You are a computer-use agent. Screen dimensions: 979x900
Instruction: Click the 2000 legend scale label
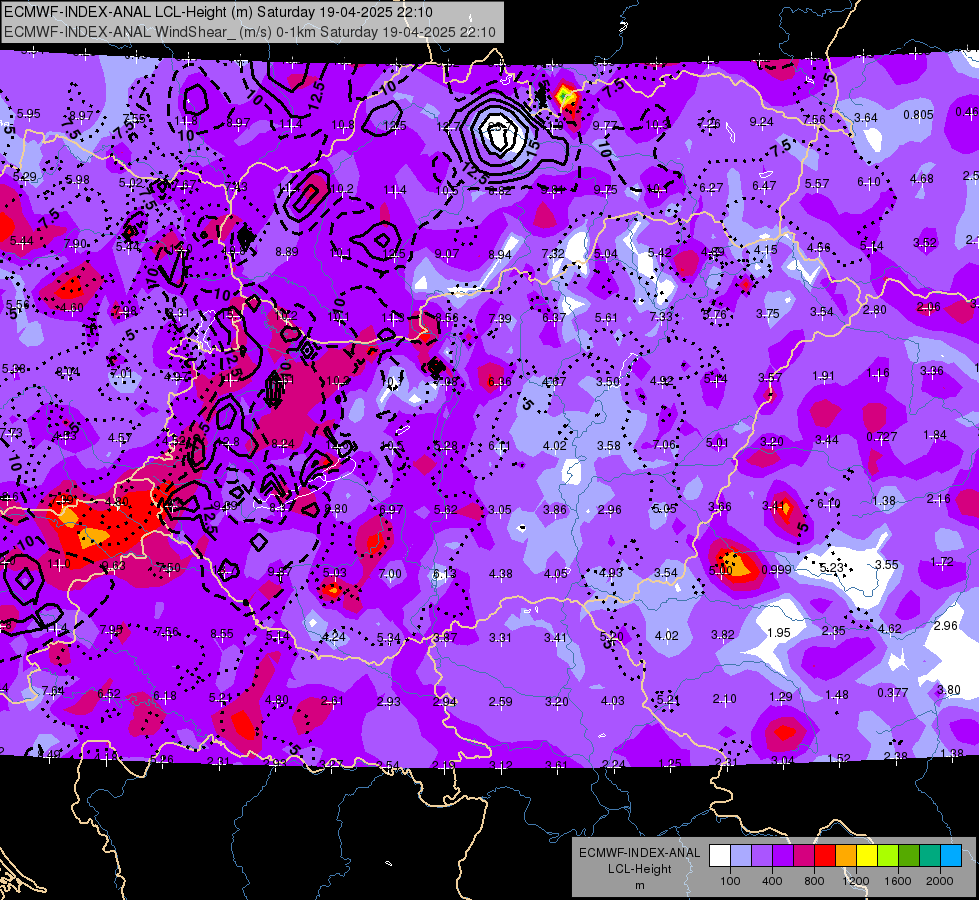[x=940, y=881]
